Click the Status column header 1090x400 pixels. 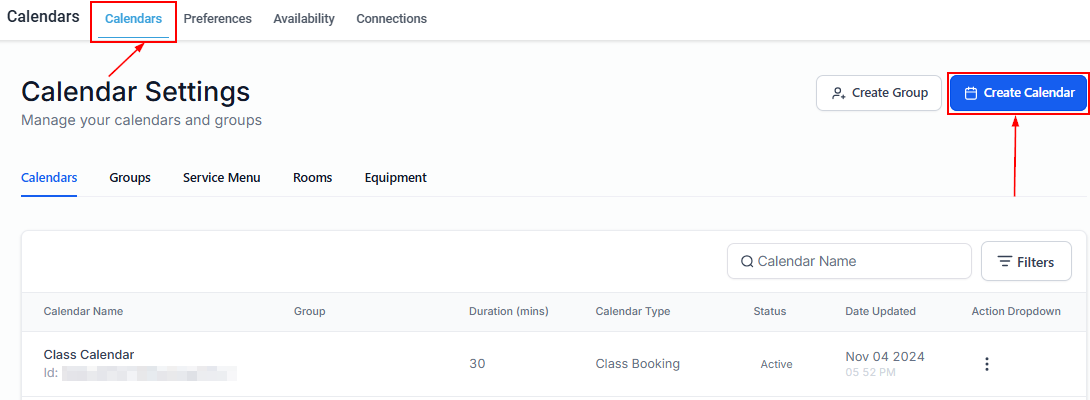click(770, 312)
